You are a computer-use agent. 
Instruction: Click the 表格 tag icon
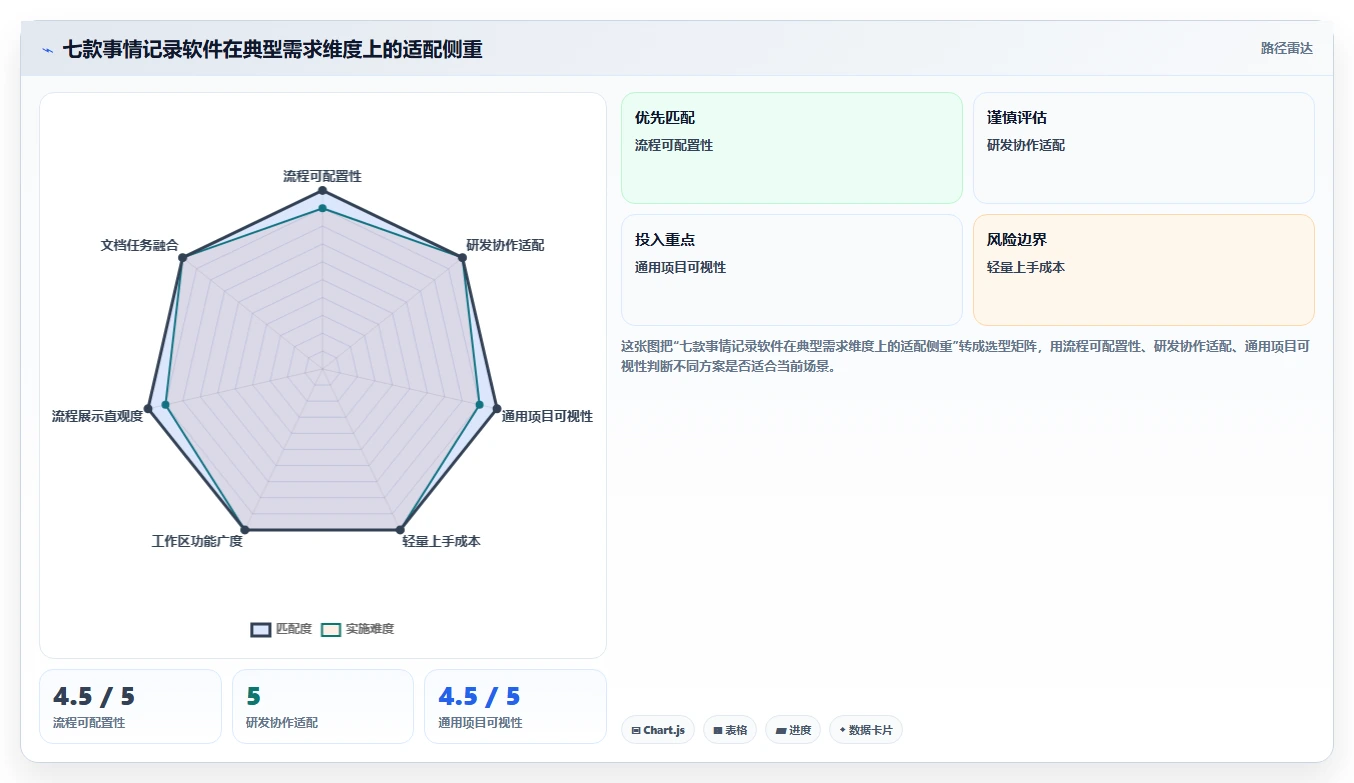[x=717, y=731]
